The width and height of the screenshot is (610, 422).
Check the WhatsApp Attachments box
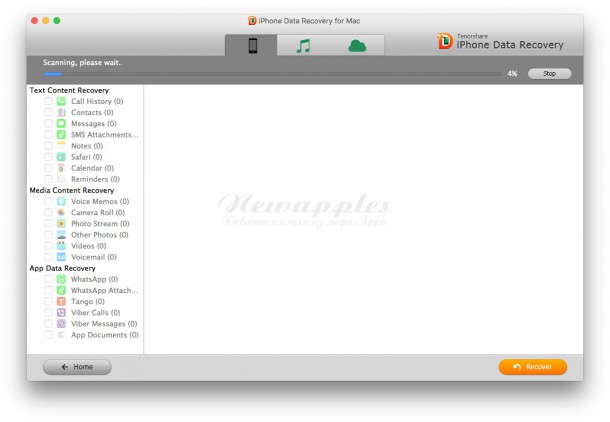click(48, 290)
